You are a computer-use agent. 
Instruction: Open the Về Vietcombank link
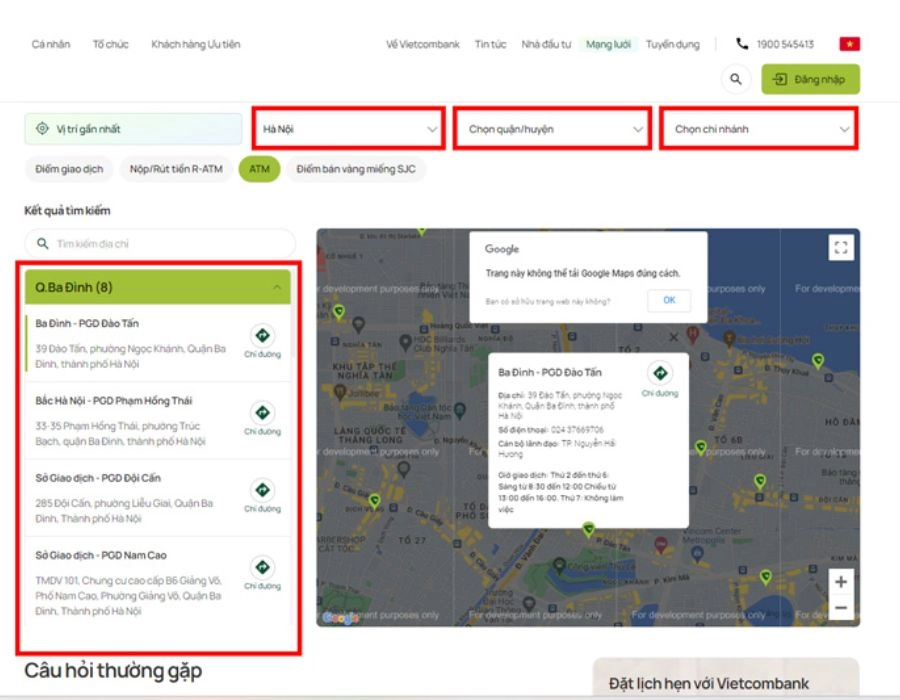pyautogui.click(x=422, y=44)
